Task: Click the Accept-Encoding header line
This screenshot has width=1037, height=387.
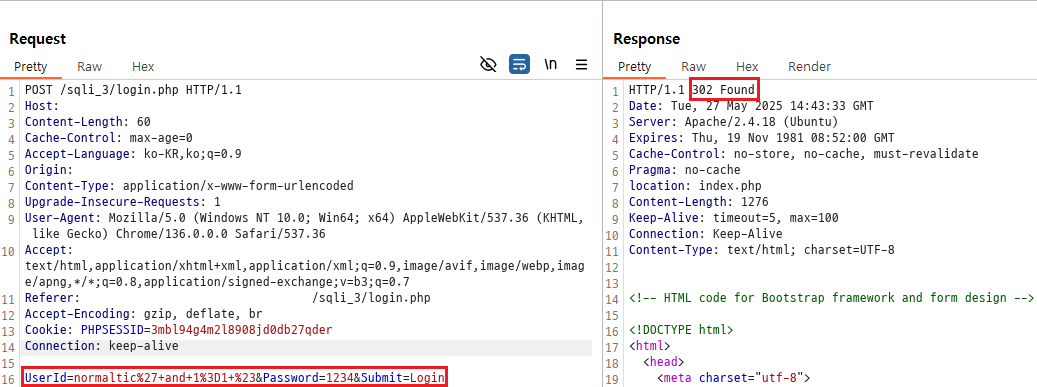Action: [144, 314]
